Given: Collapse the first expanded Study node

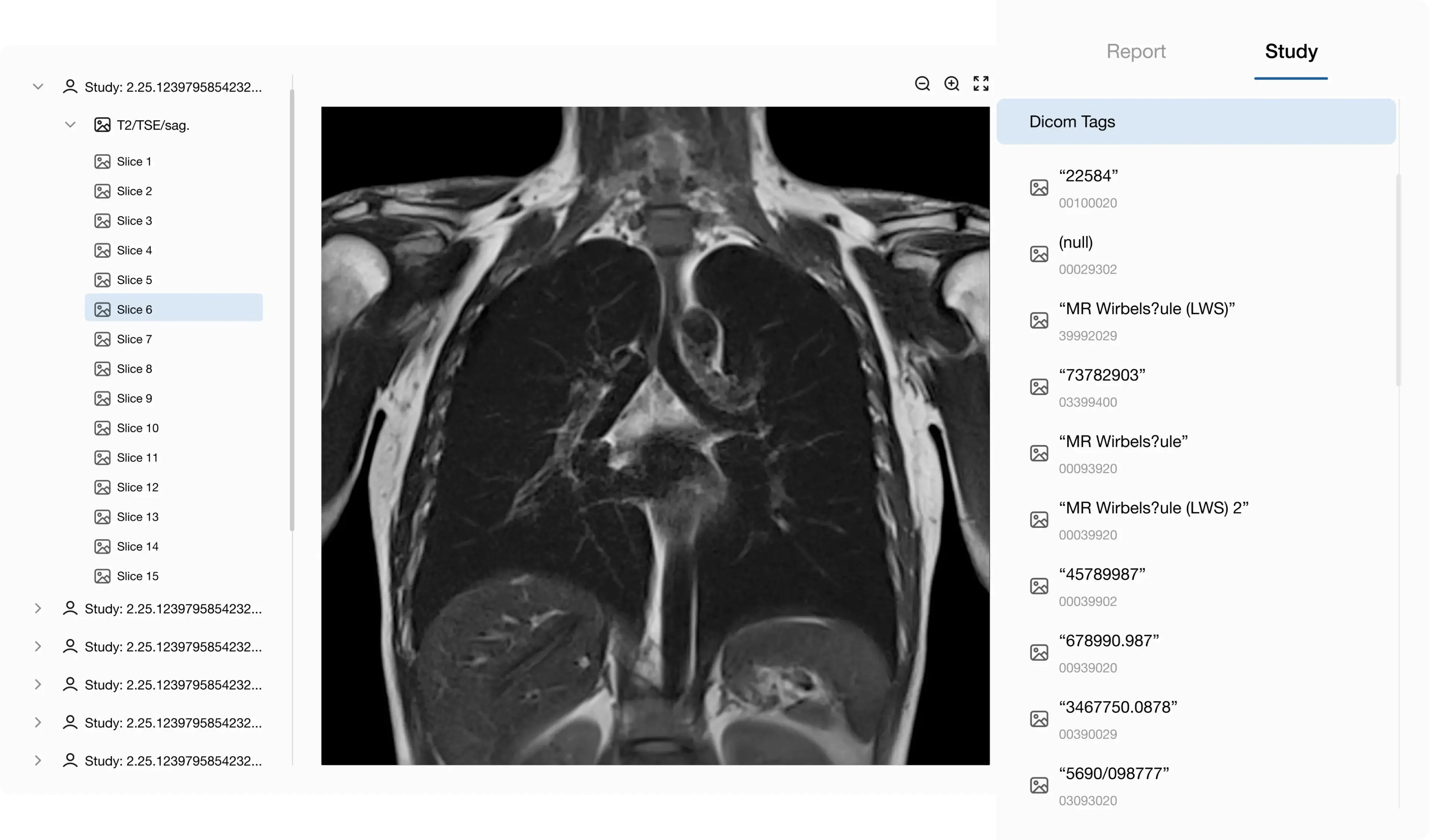Looking at the screenshot, I should (38, 87).
